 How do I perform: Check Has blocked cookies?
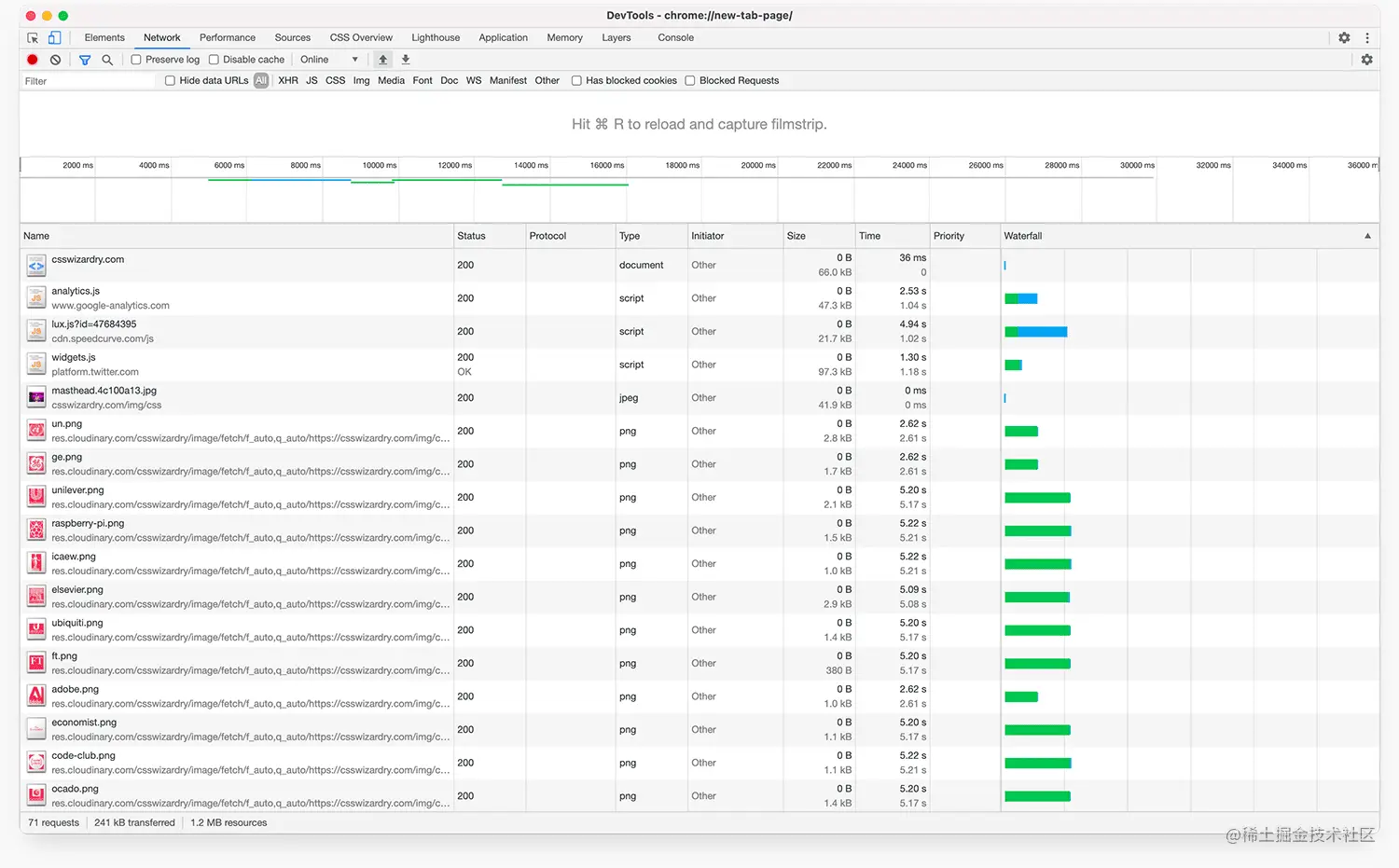576,81
